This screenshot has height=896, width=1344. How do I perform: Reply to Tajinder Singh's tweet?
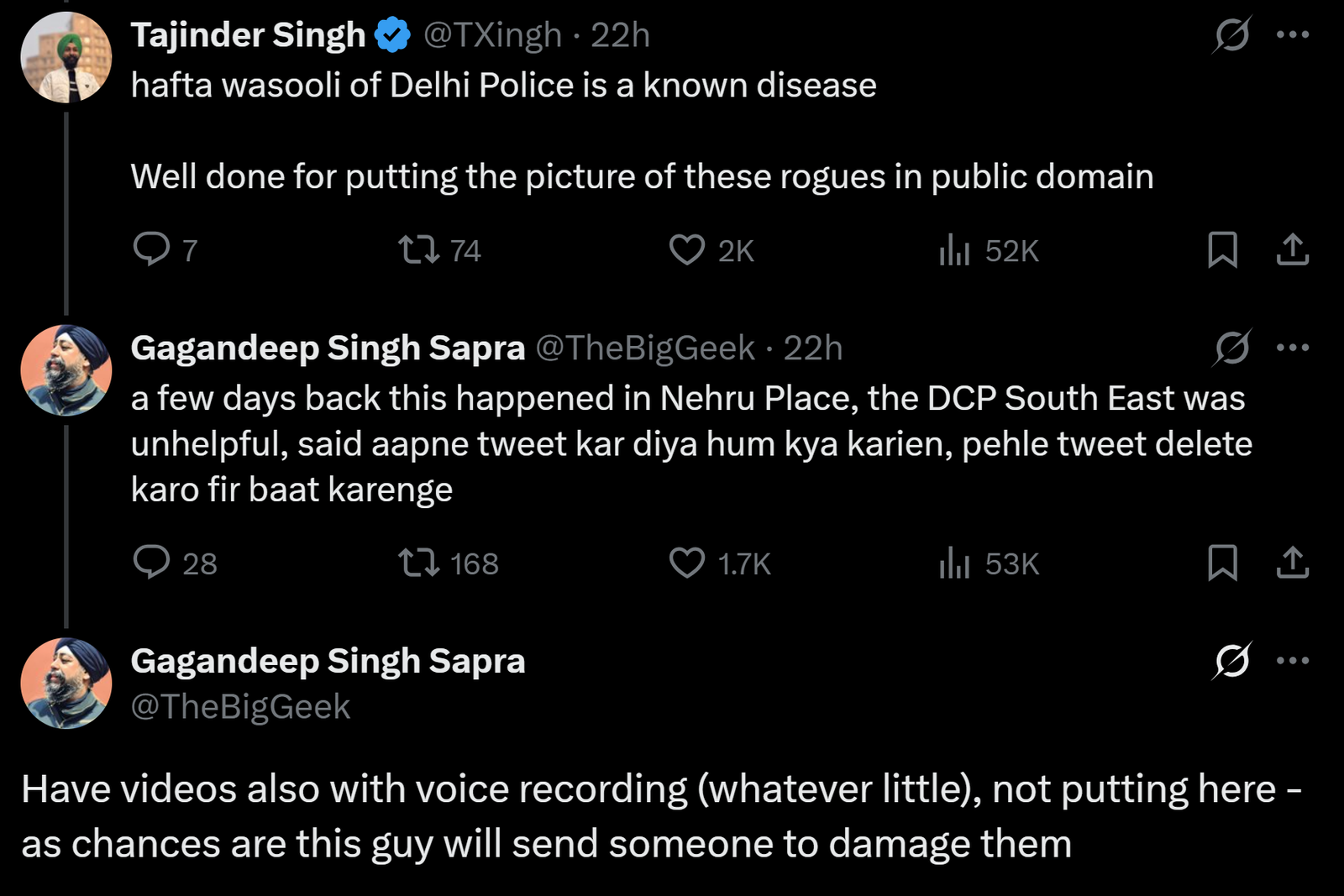click(x=152, y=249)
